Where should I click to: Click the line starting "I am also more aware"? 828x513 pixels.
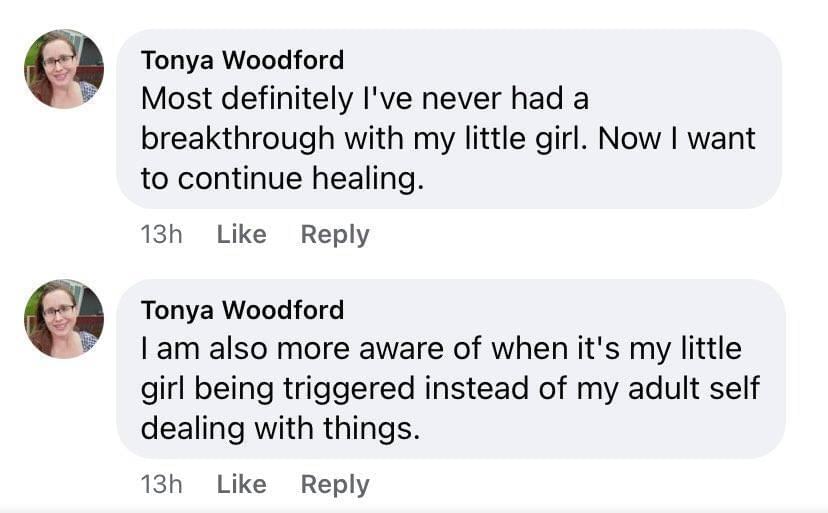(440, 349)
